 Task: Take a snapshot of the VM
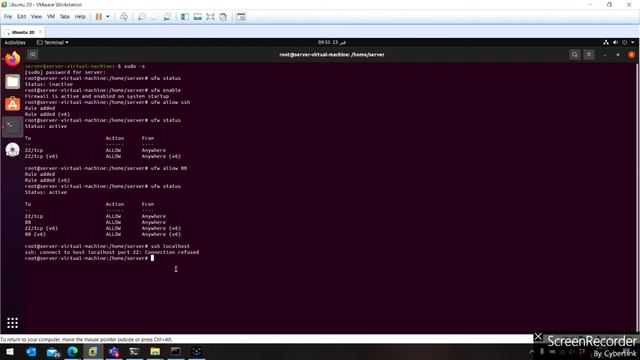(x=141, y=17)
